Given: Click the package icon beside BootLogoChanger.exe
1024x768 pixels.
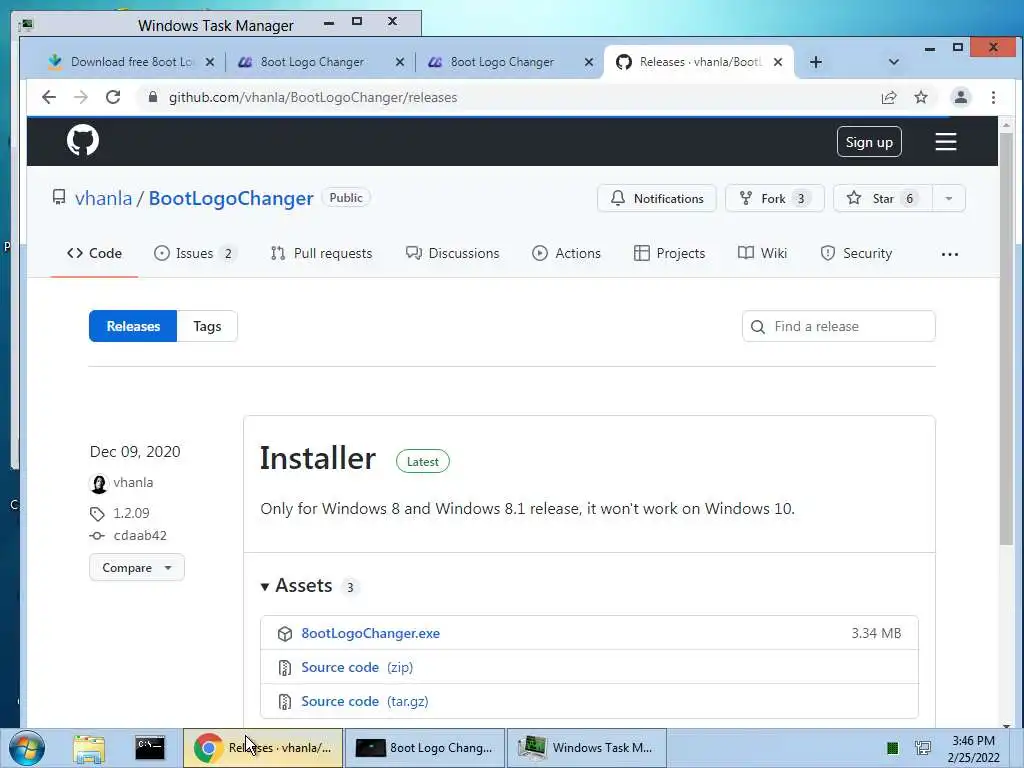Looking at the screenshot, I should 285,633.
